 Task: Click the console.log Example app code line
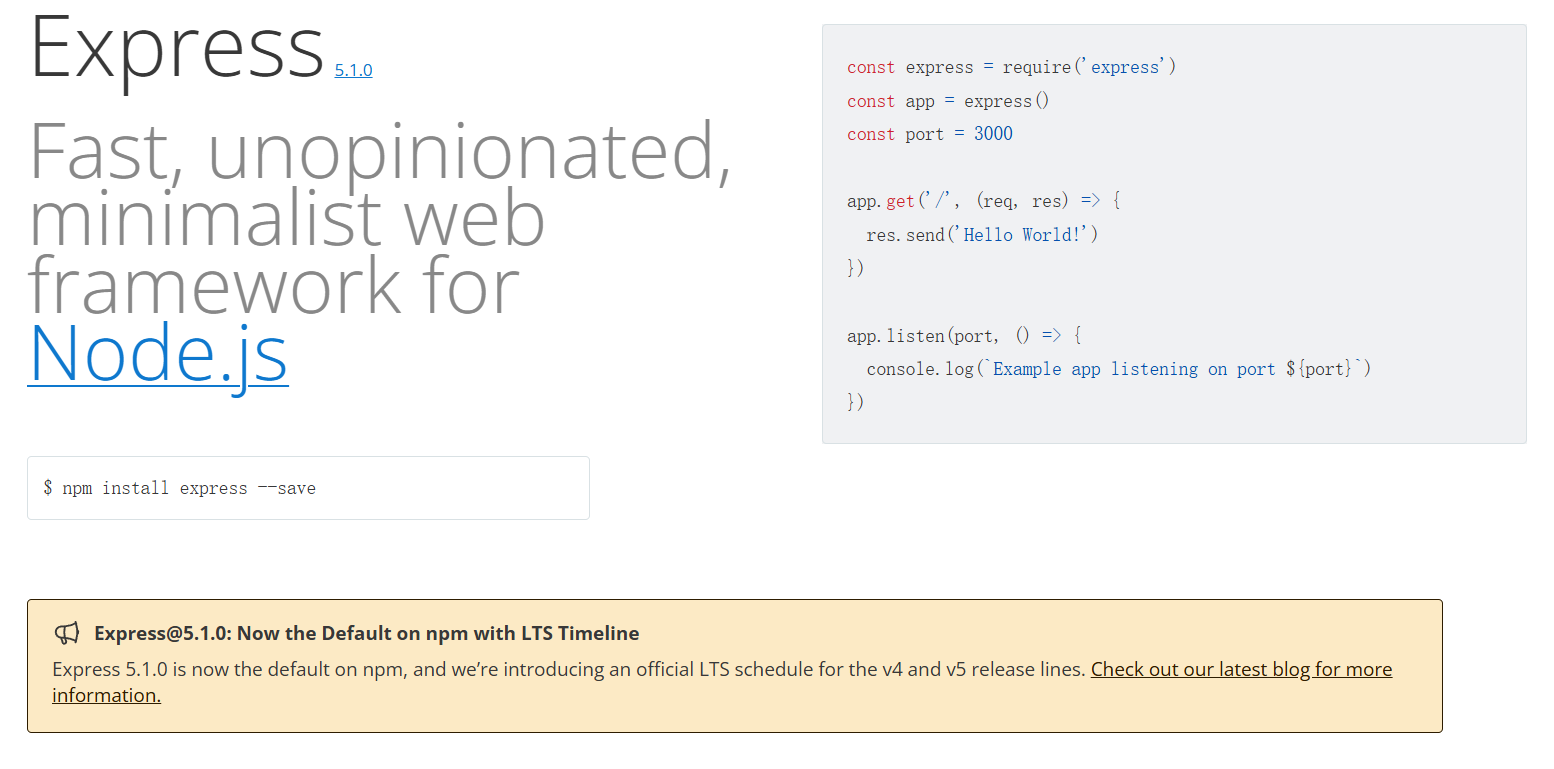(x=1119, y=369)
